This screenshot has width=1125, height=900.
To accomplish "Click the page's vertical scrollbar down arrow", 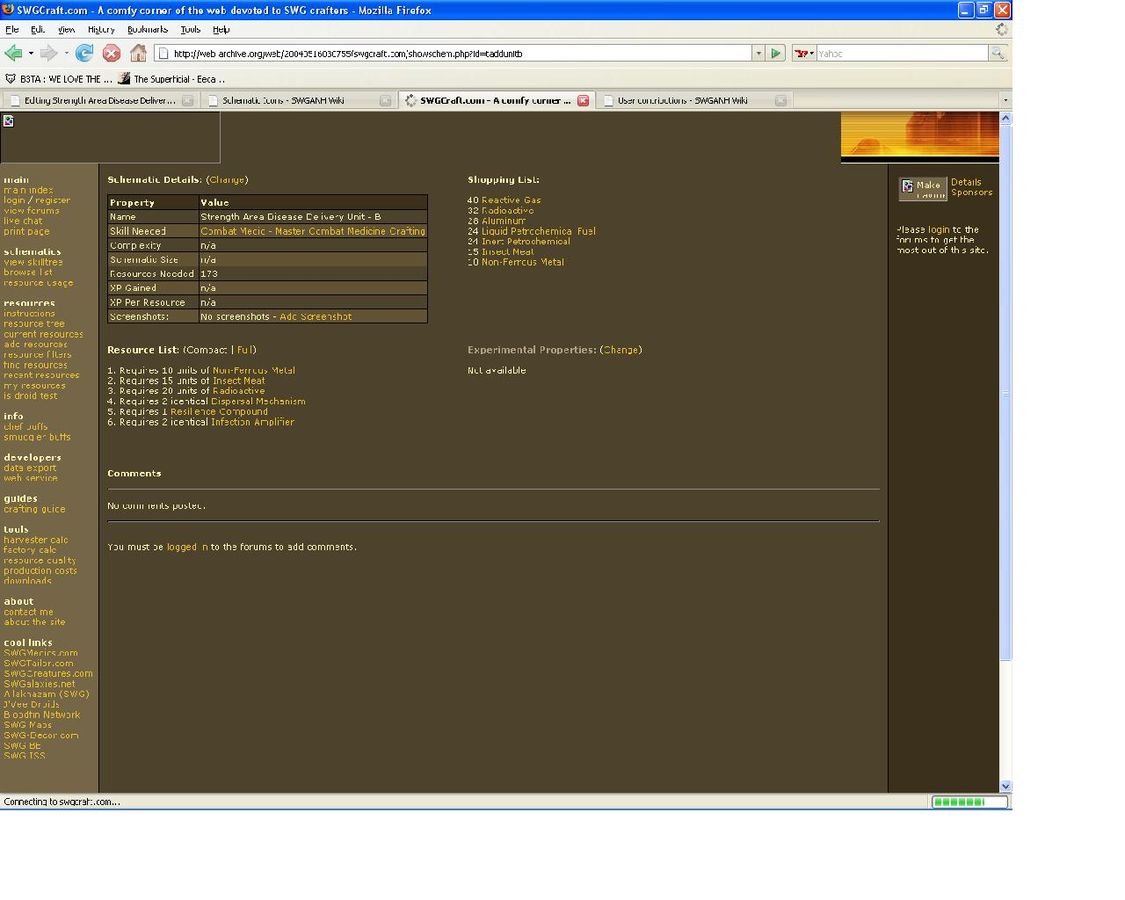I will point(1006,786).
